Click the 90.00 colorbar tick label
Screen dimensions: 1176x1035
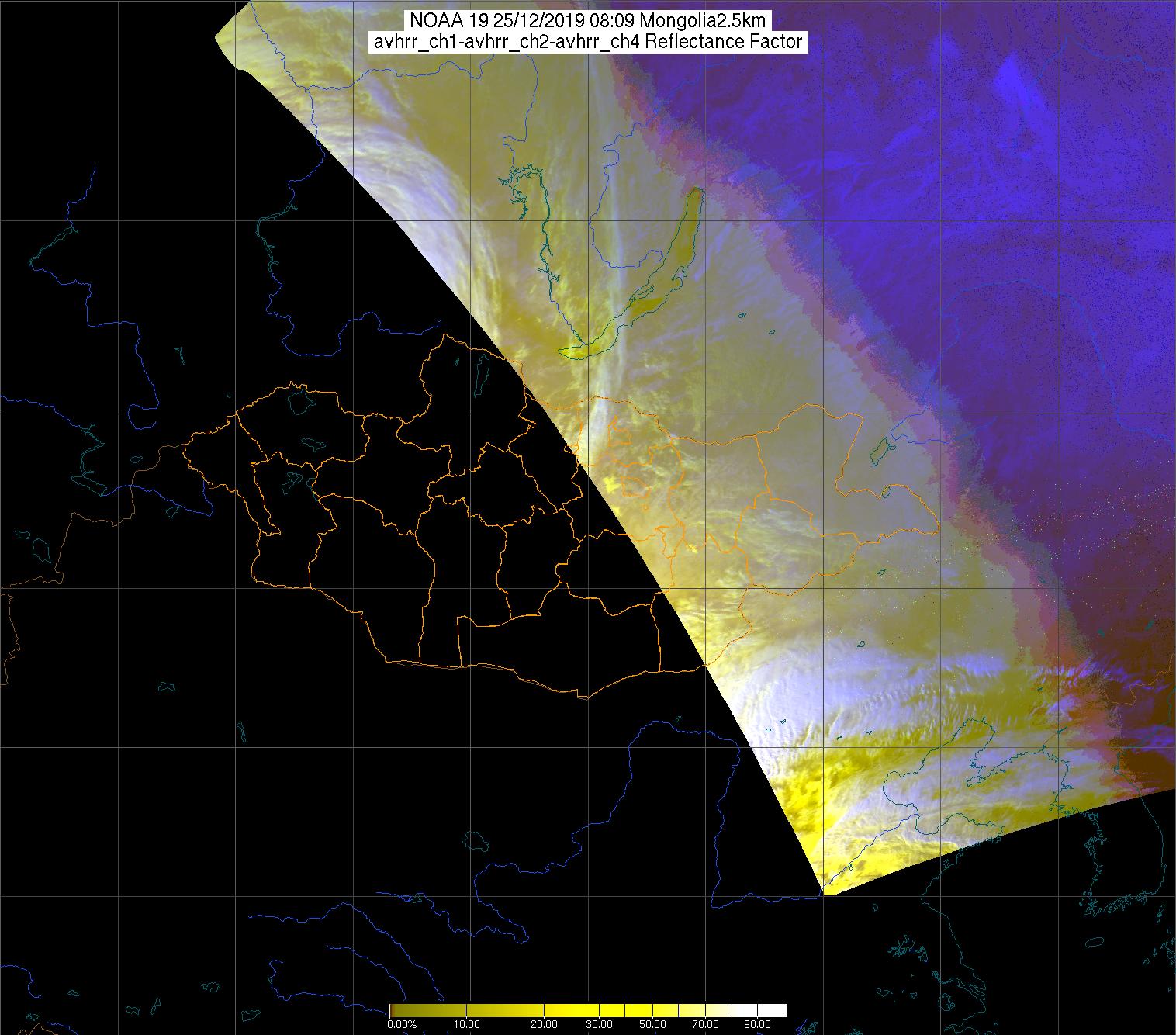coord(757,1024)
